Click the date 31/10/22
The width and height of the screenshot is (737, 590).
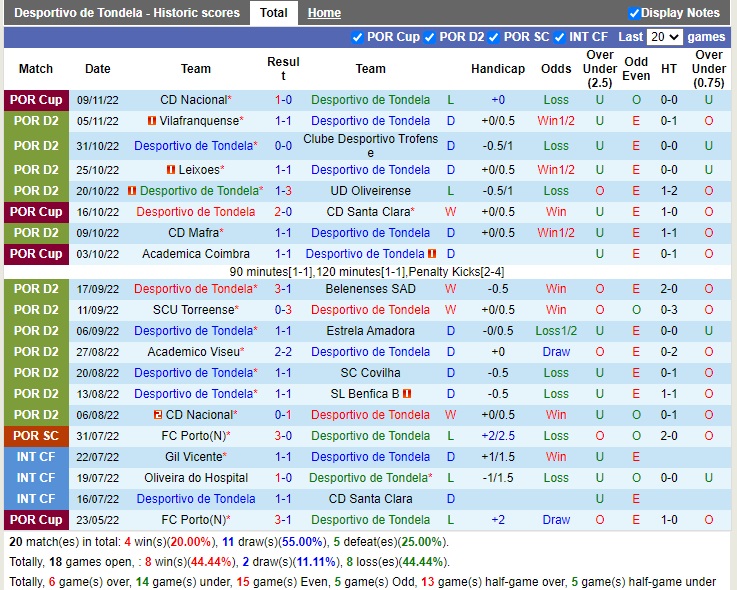[x=98, y=146]
